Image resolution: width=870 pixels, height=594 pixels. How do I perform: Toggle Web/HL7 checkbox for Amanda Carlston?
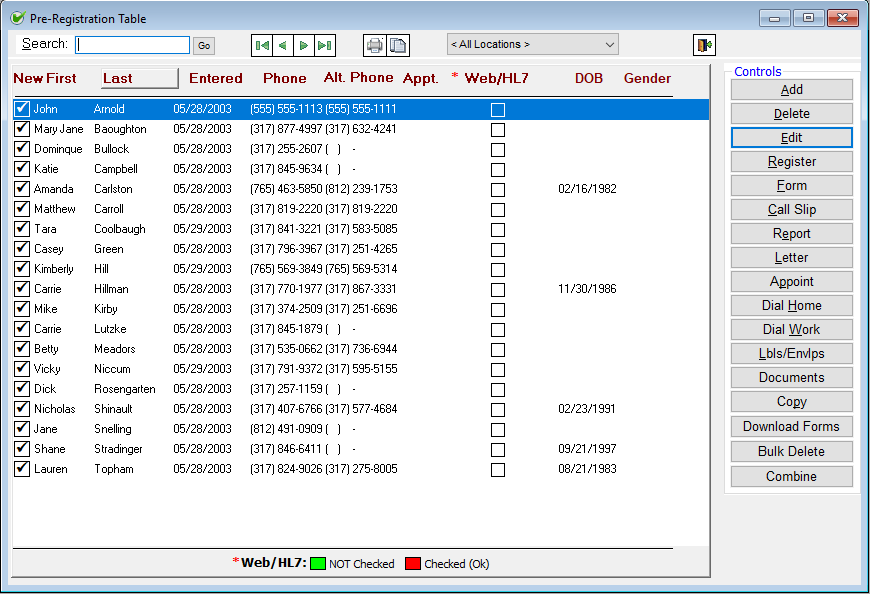(498, 189)
